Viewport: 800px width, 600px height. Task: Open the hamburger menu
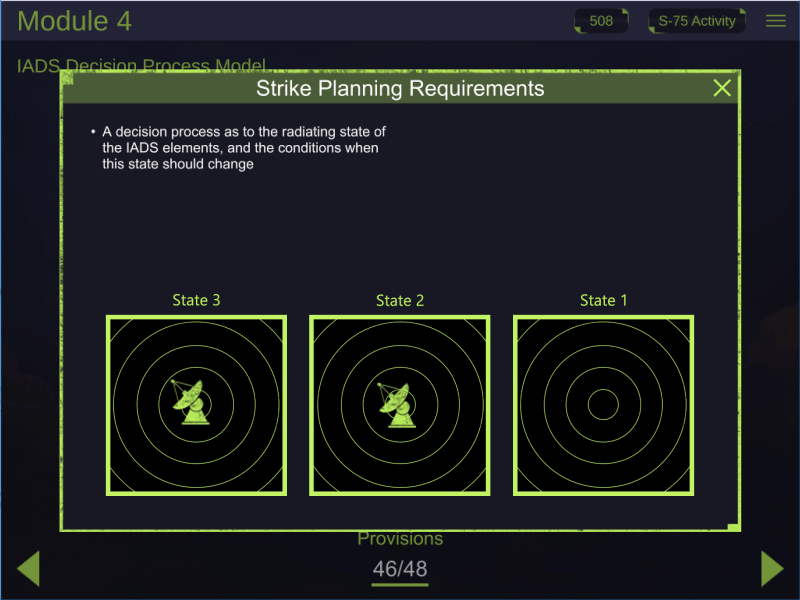(776, 21)
